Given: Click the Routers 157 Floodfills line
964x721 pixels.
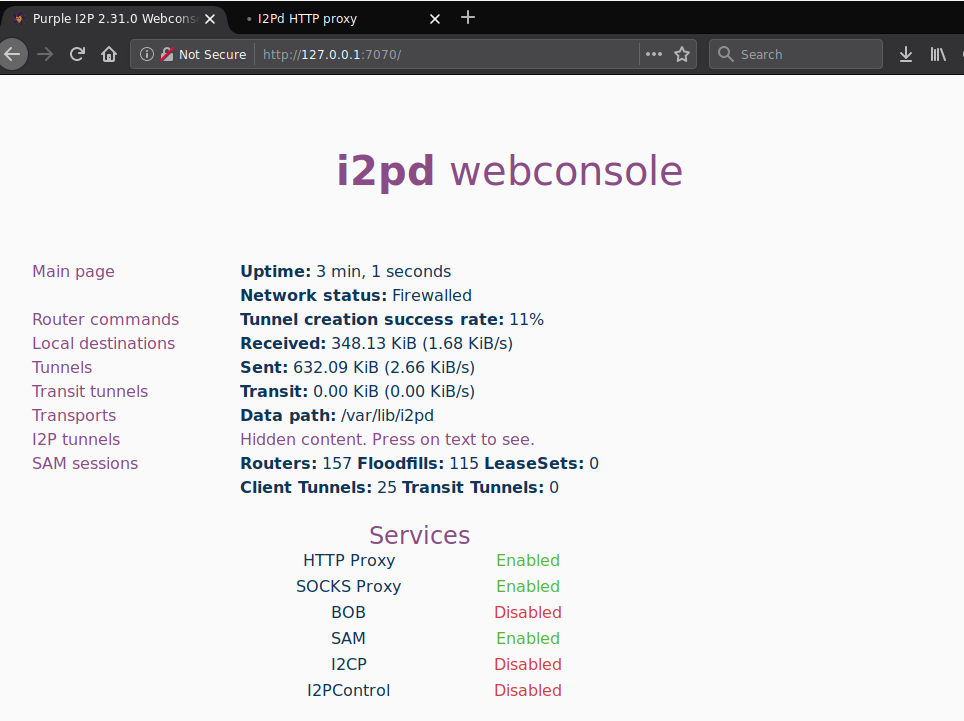Looking at the screenshot, I should pos(419,463).
